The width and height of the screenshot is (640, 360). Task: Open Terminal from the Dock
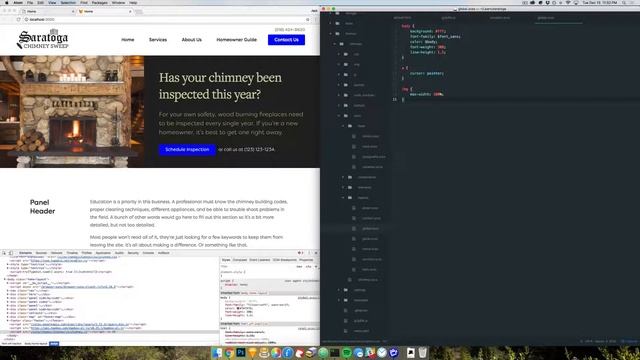point(335,353)
